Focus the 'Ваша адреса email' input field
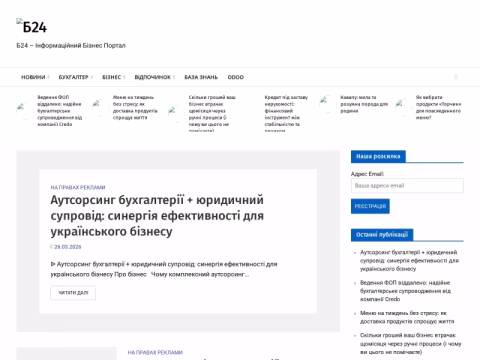Image resolution: width=480 pixels, height=360 pixels. [407, 186]
